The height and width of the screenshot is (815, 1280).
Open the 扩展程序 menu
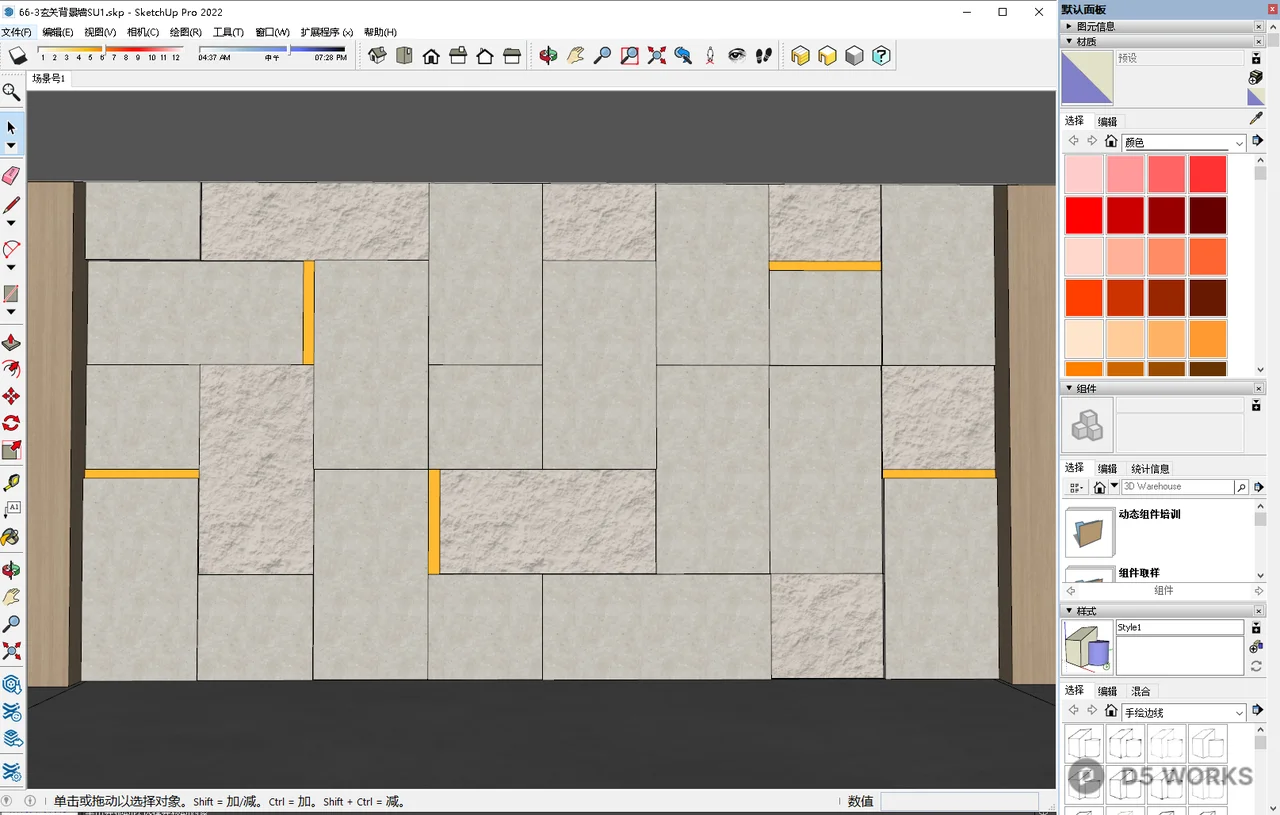(x=327, y=32)
